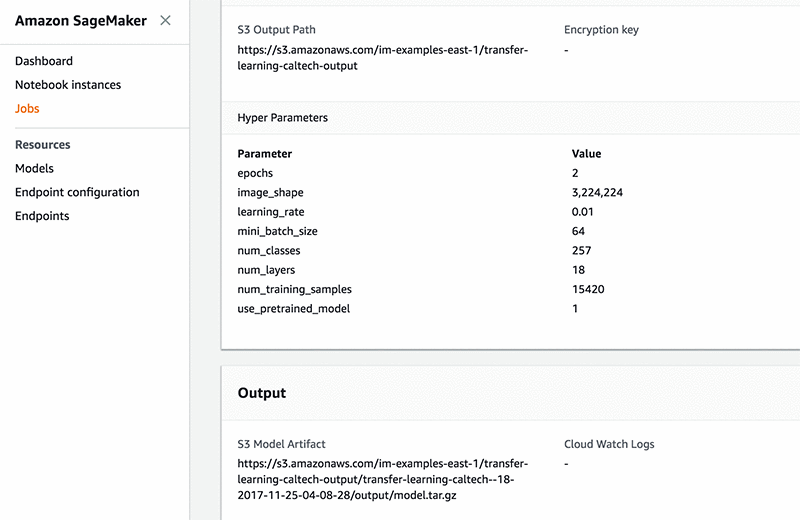Navigate to Endpoint configuration
Image resolution: width=800 pixels, height=520 pixels.
tap(77, 192)
